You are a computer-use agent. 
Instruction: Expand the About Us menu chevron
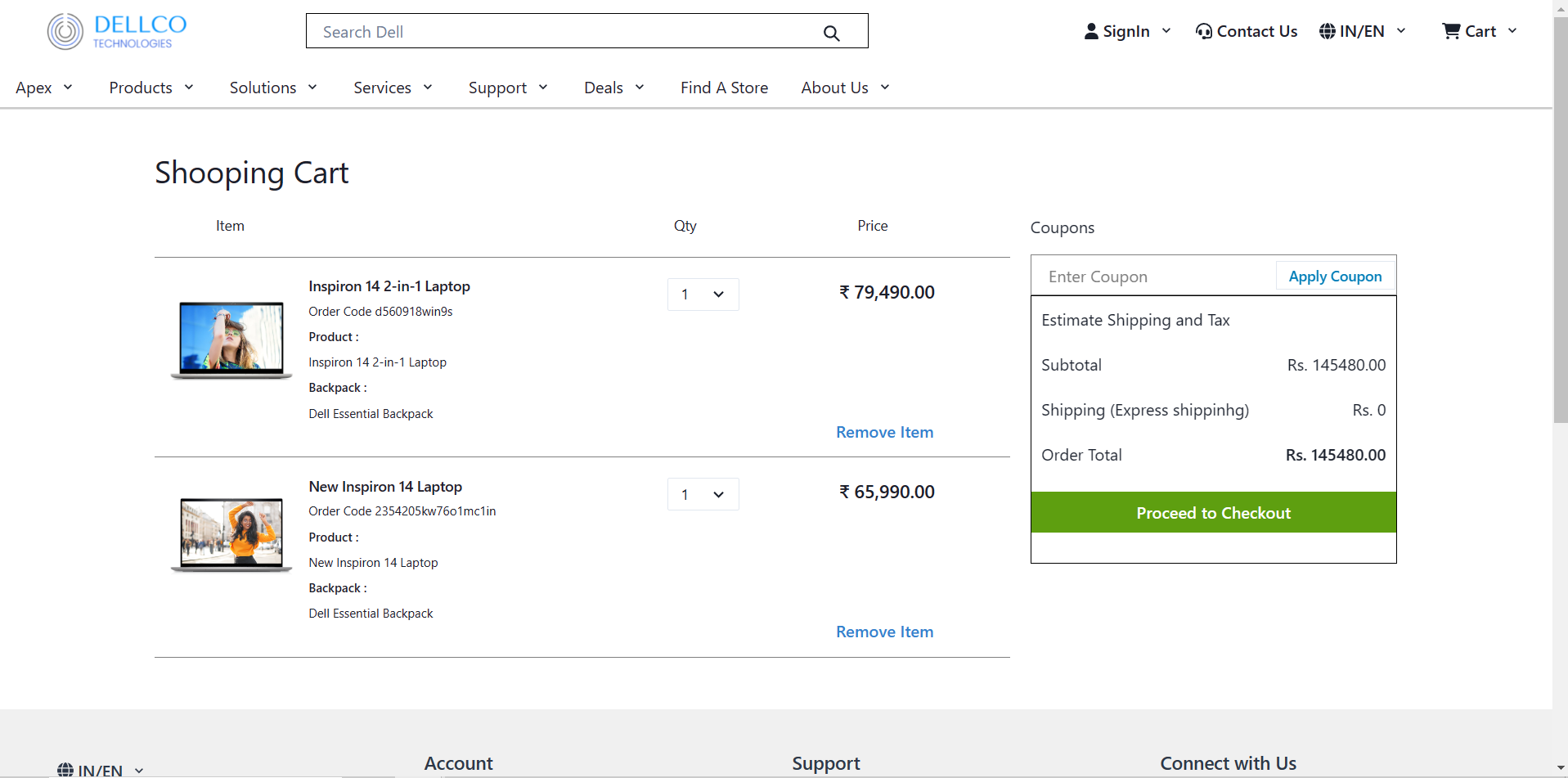pos(885,88)
